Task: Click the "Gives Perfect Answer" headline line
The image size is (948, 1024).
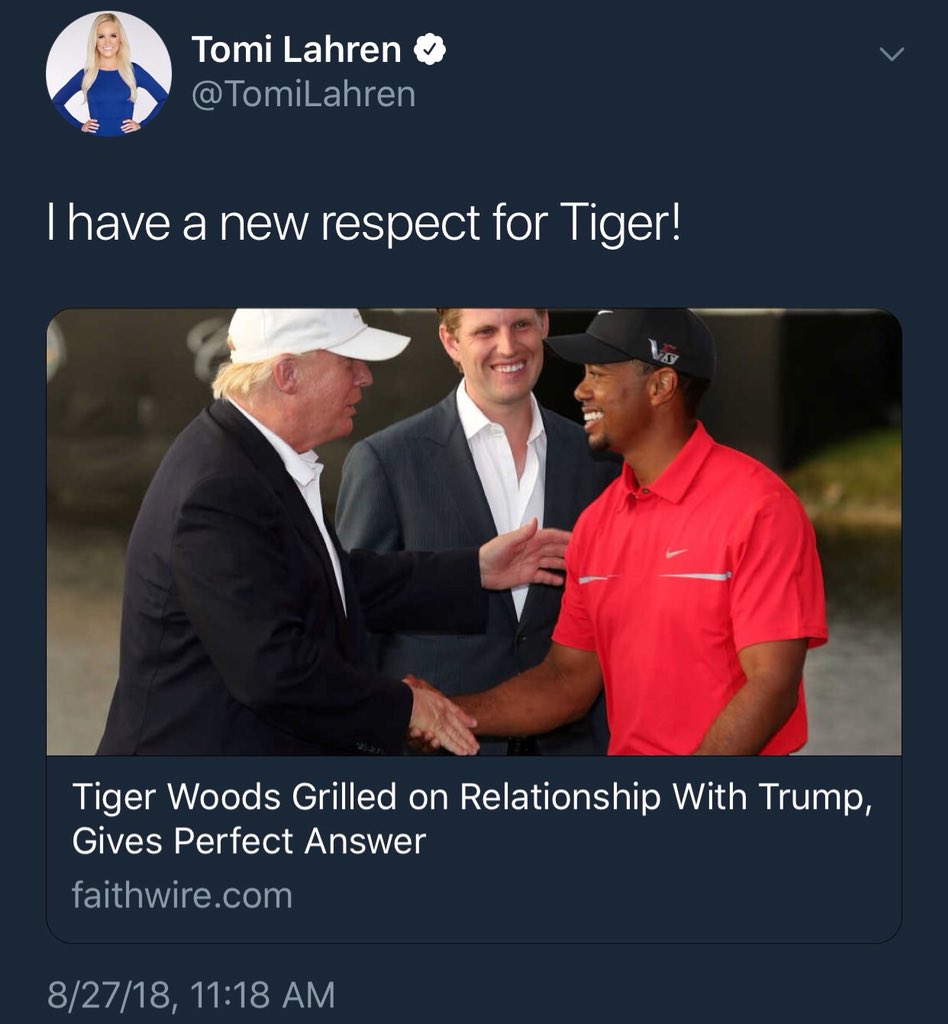Action: coord(249,841)
